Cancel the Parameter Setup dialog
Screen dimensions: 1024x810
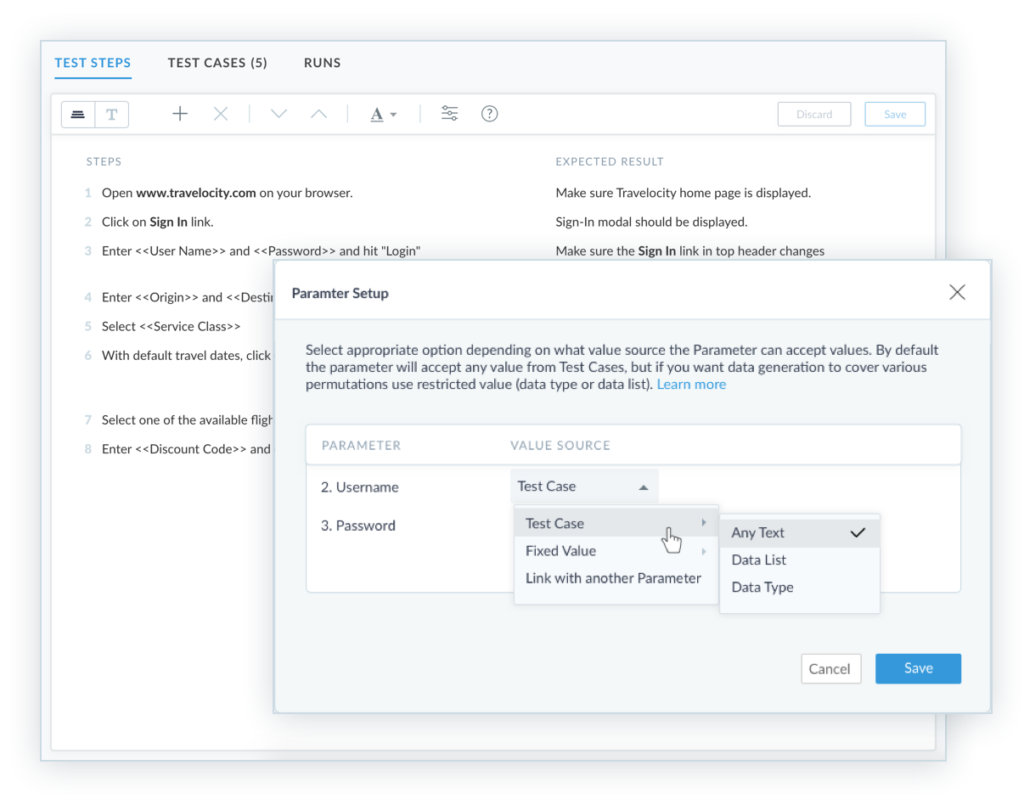pos(830,668)
